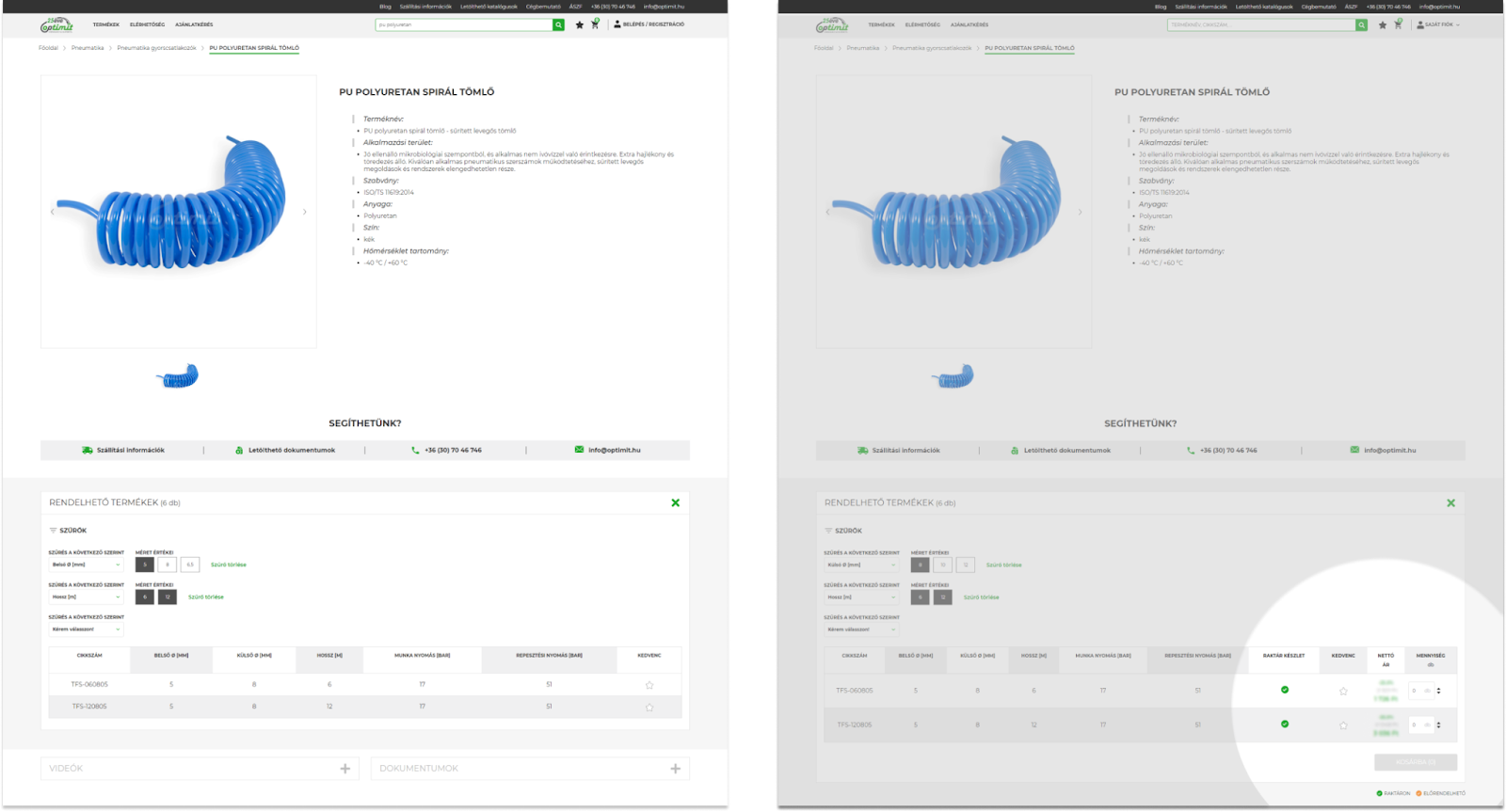Close the Rendelhető termékek panel on left page
The height and width of the screenshot is (812, 1506).
[675, 502]
